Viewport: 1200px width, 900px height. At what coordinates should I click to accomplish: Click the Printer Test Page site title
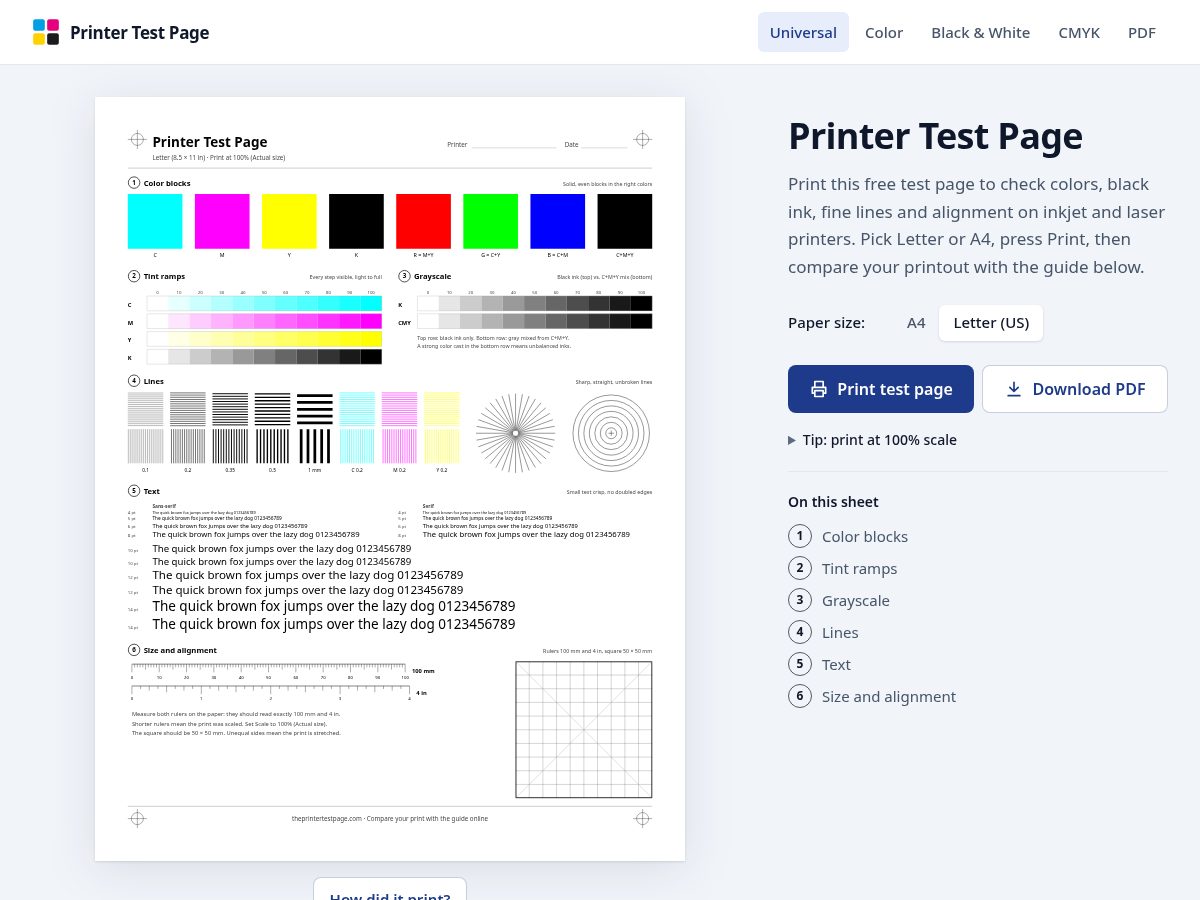coord(139,33)
